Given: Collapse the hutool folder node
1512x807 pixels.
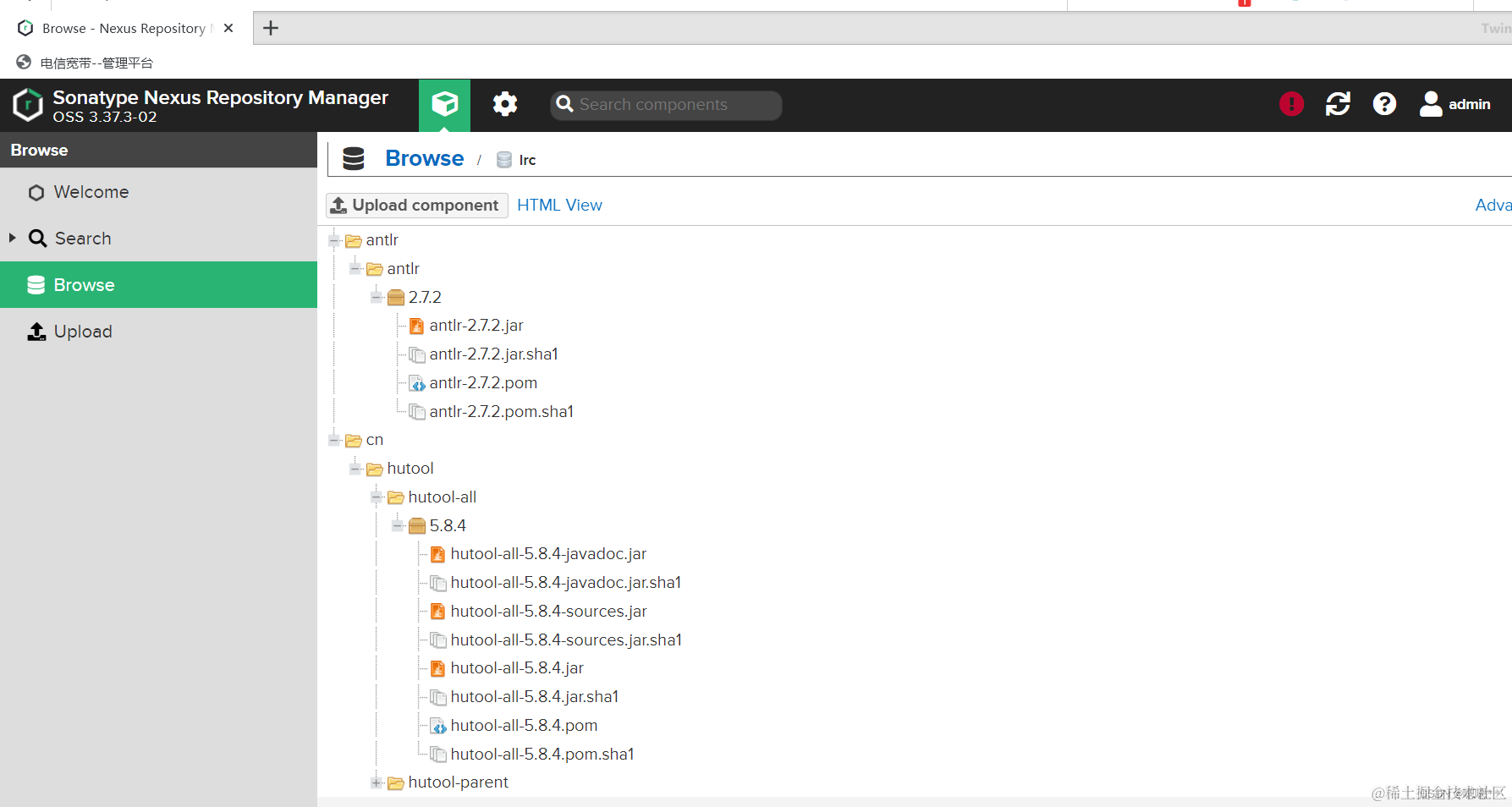Looking at the screenshot, I should coord(355,469).
